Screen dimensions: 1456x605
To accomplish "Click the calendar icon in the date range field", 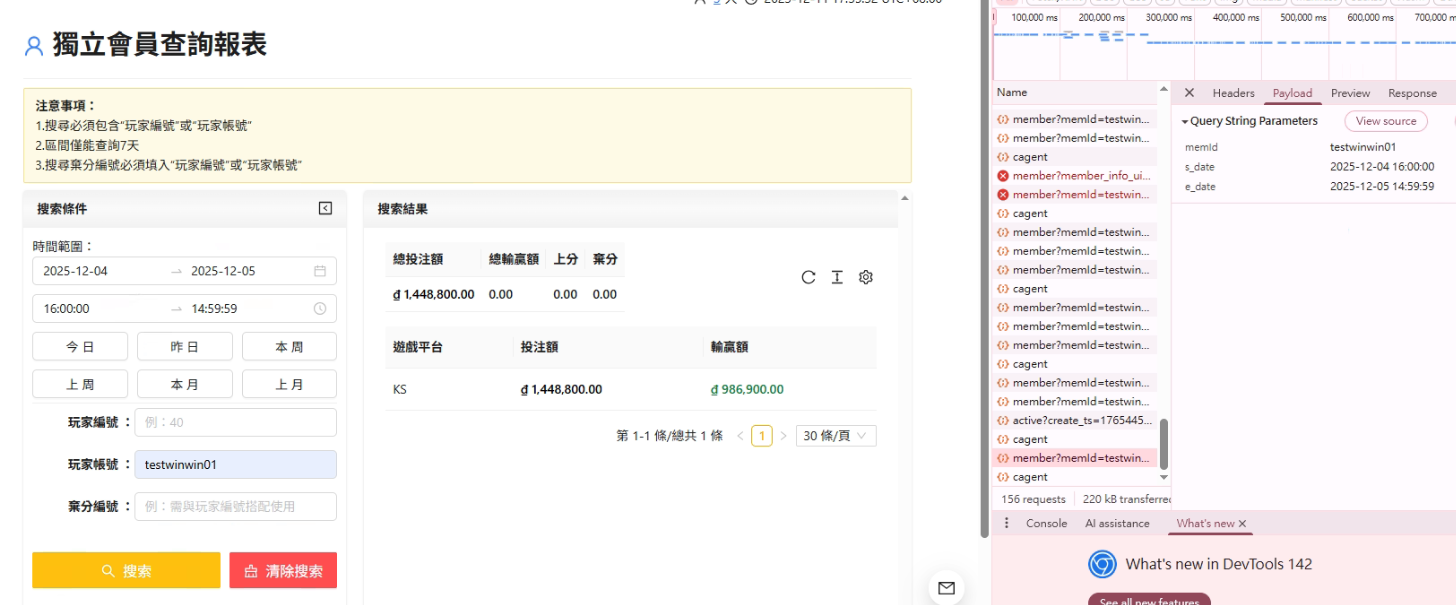I will click(320, 271).
